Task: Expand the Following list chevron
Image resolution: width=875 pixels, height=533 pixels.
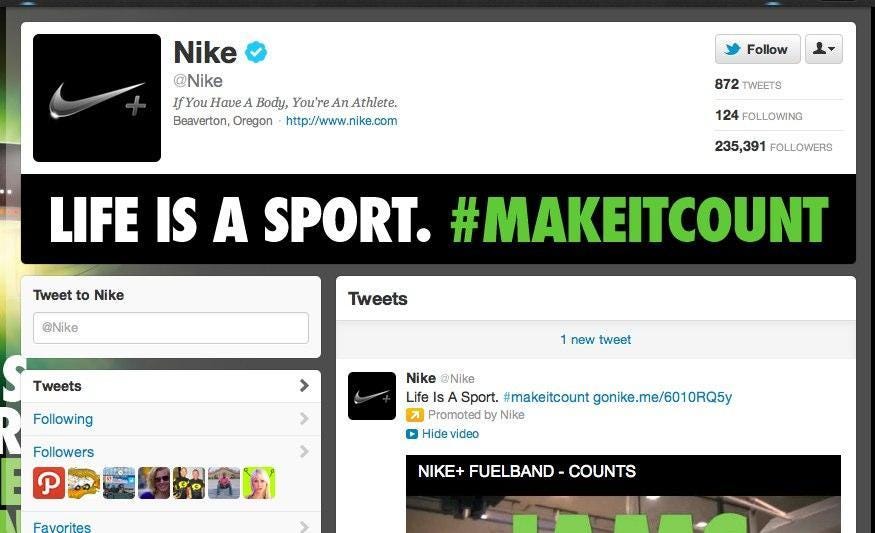Action: point(304,419)
